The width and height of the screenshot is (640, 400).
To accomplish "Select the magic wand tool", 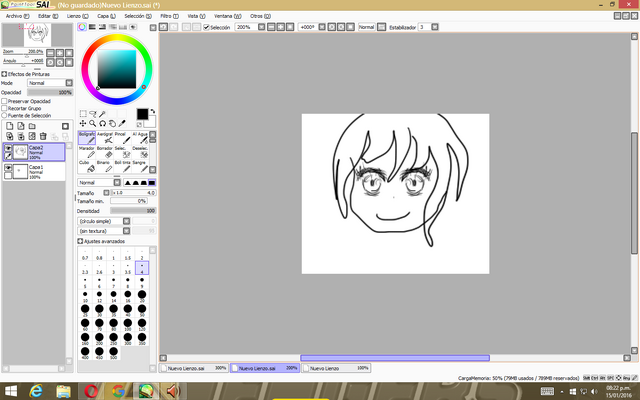I will tap(102, 114).
